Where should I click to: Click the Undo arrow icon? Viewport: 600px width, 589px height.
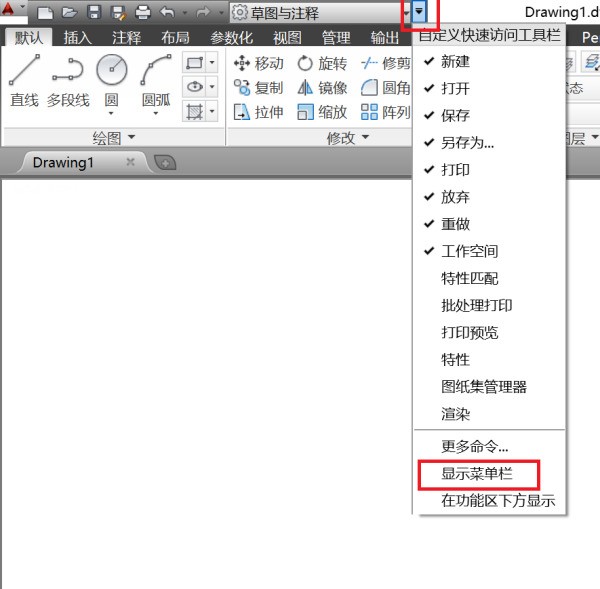(167, 13)
